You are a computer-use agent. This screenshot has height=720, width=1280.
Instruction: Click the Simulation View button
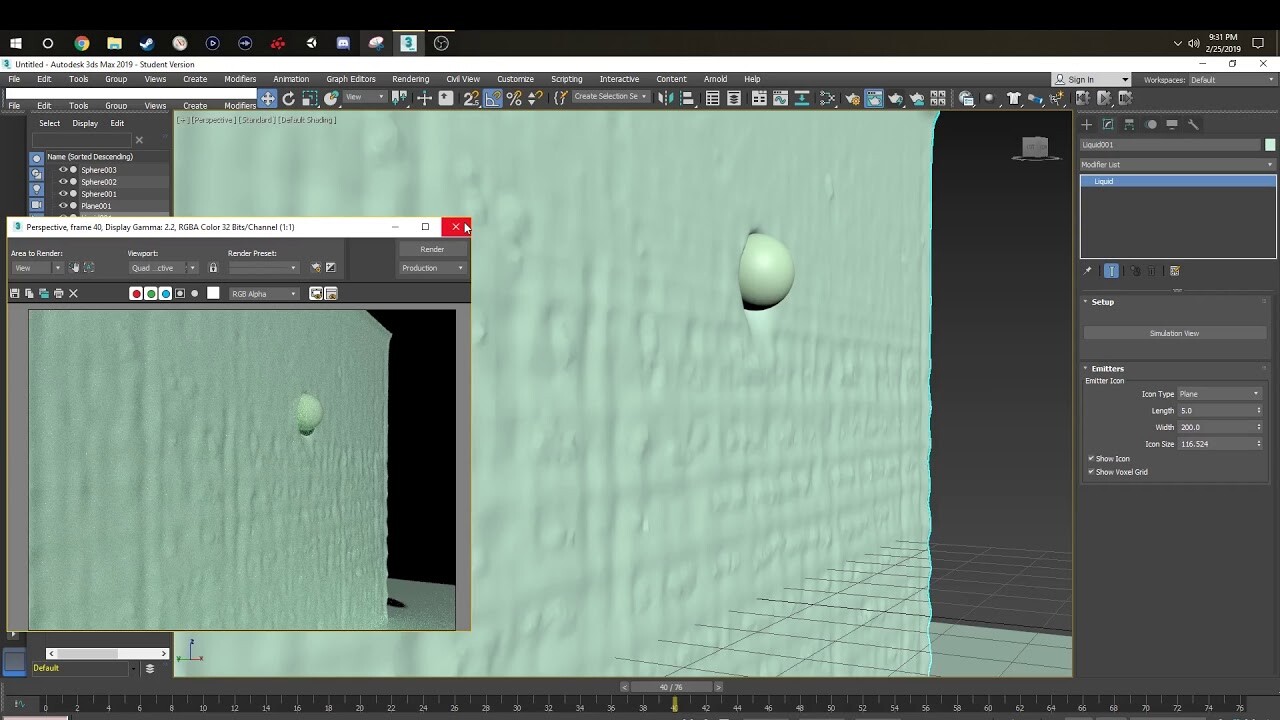click(x=1175, y=332)
